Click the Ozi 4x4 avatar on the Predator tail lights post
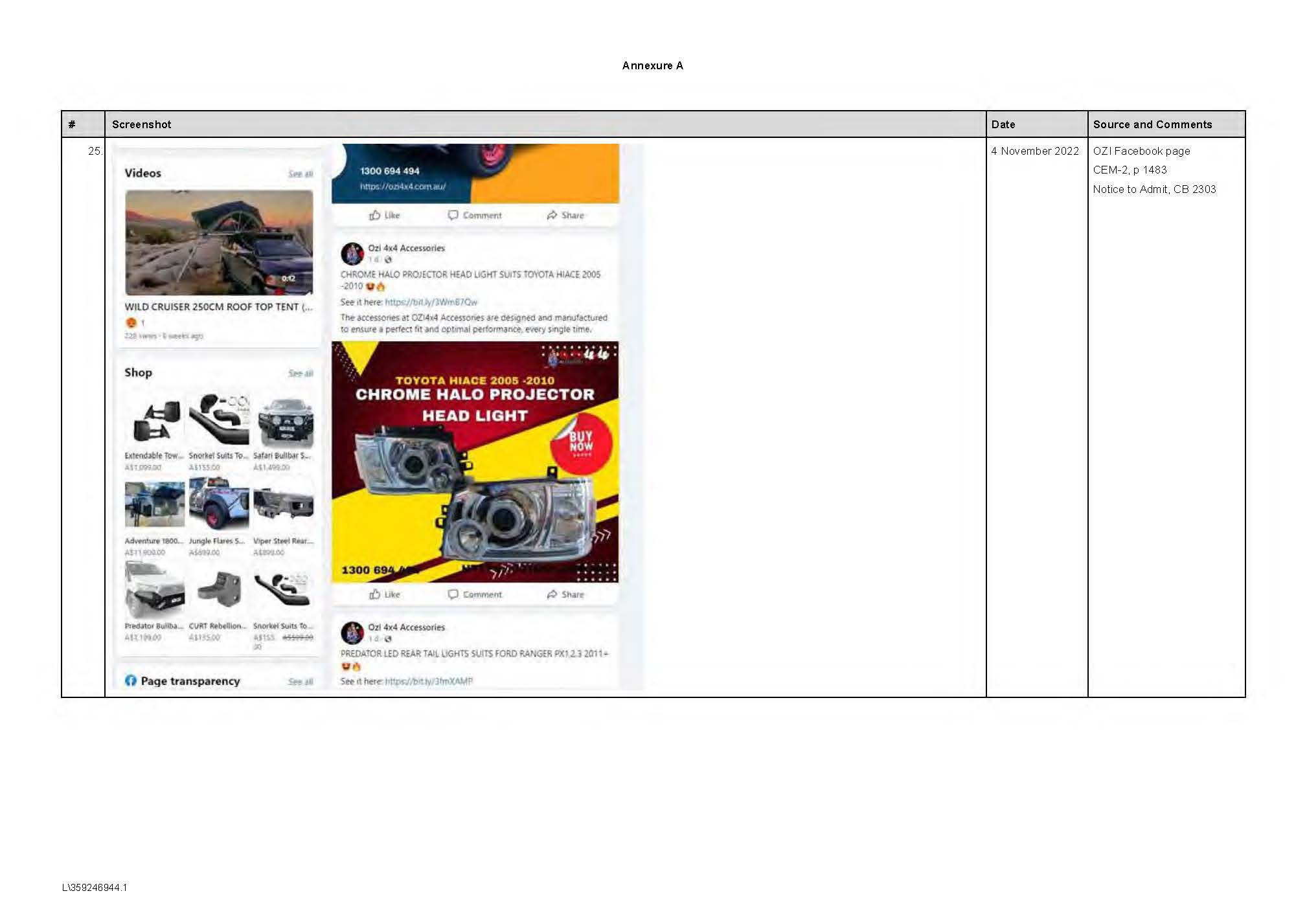 pos(352,633)
